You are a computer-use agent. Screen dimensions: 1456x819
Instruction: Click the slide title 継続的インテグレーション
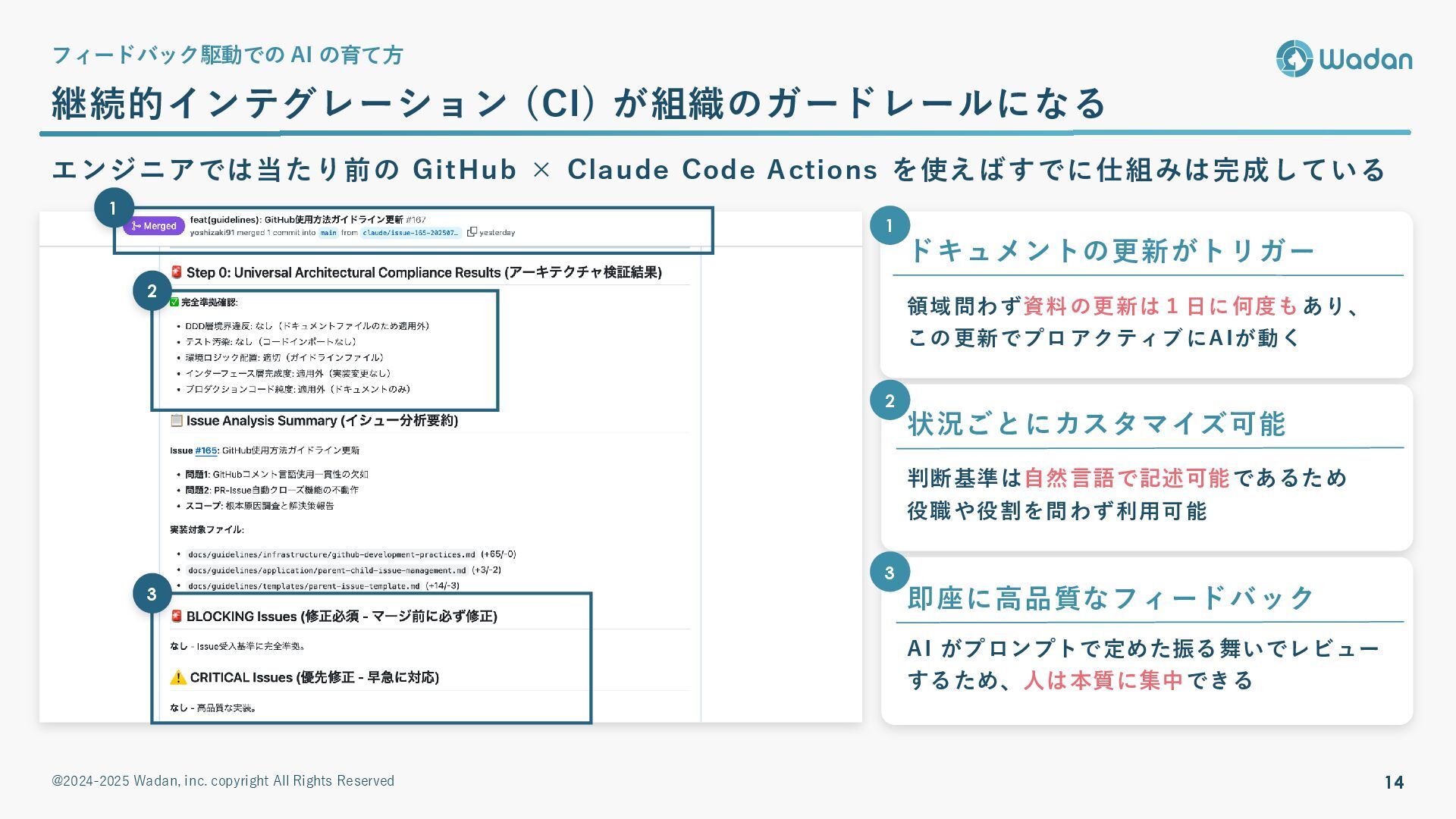point(579,103)
